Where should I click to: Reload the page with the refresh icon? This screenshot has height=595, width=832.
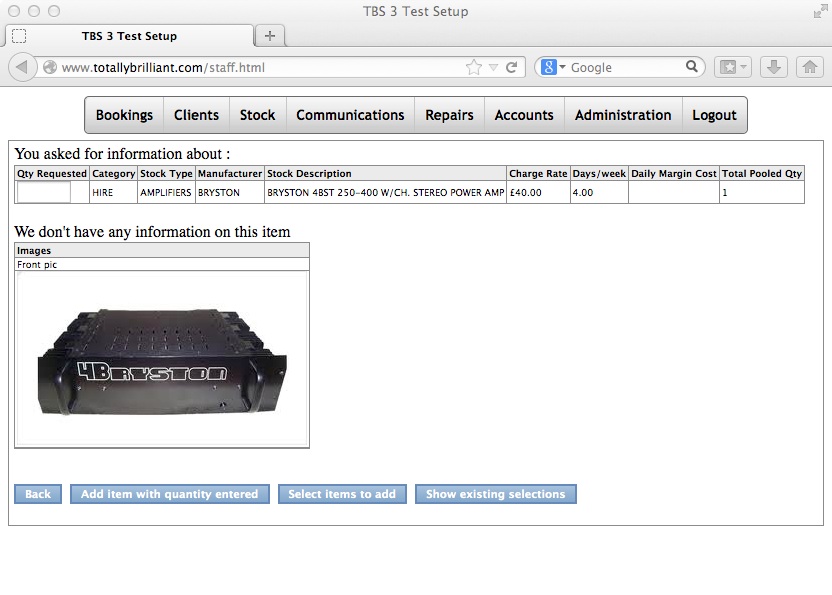click(512, 67)
